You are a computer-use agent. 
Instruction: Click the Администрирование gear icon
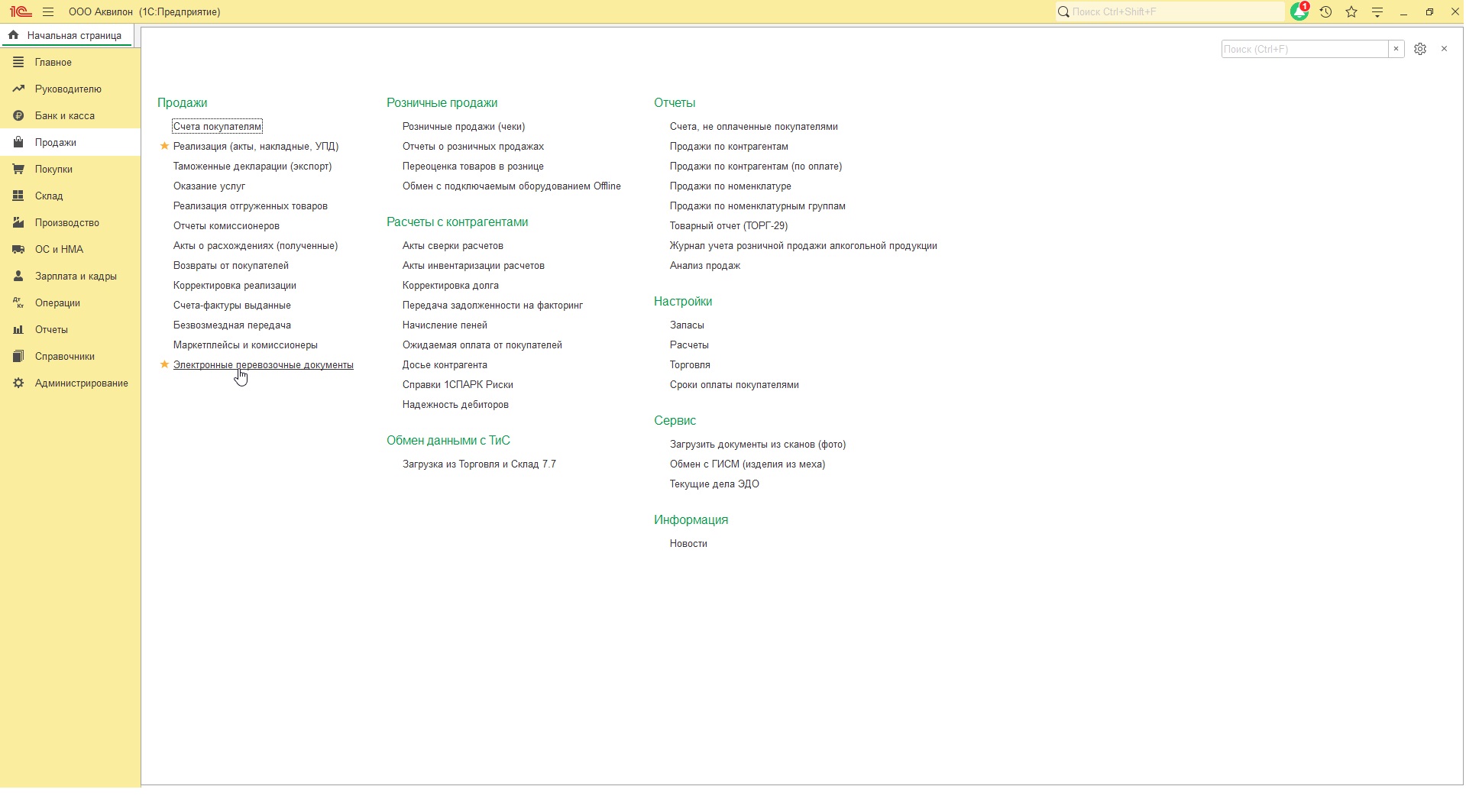[18, 383]
